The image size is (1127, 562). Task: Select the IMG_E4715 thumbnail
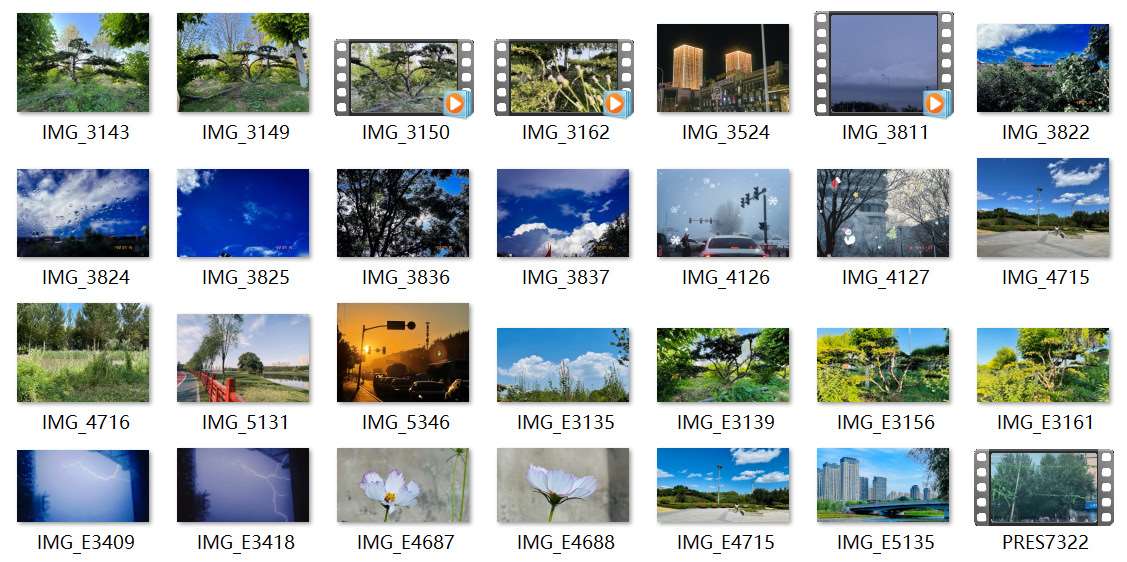723,486
